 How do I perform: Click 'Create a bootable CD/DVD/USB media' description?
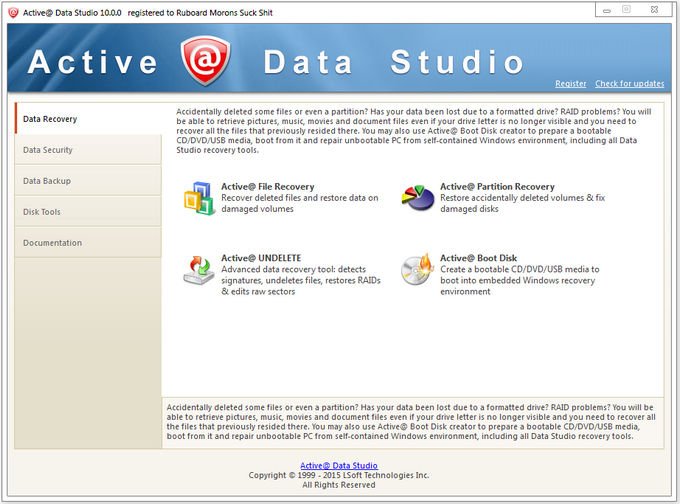pyautogui.click(x=520, y=280)
